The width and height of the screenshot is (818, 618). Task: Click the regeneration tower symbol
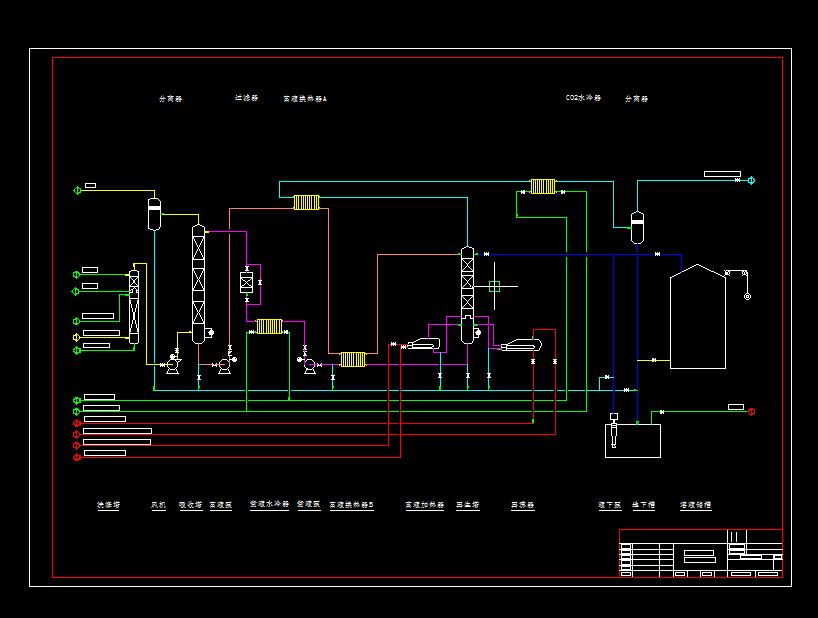[x=467, y=295]
